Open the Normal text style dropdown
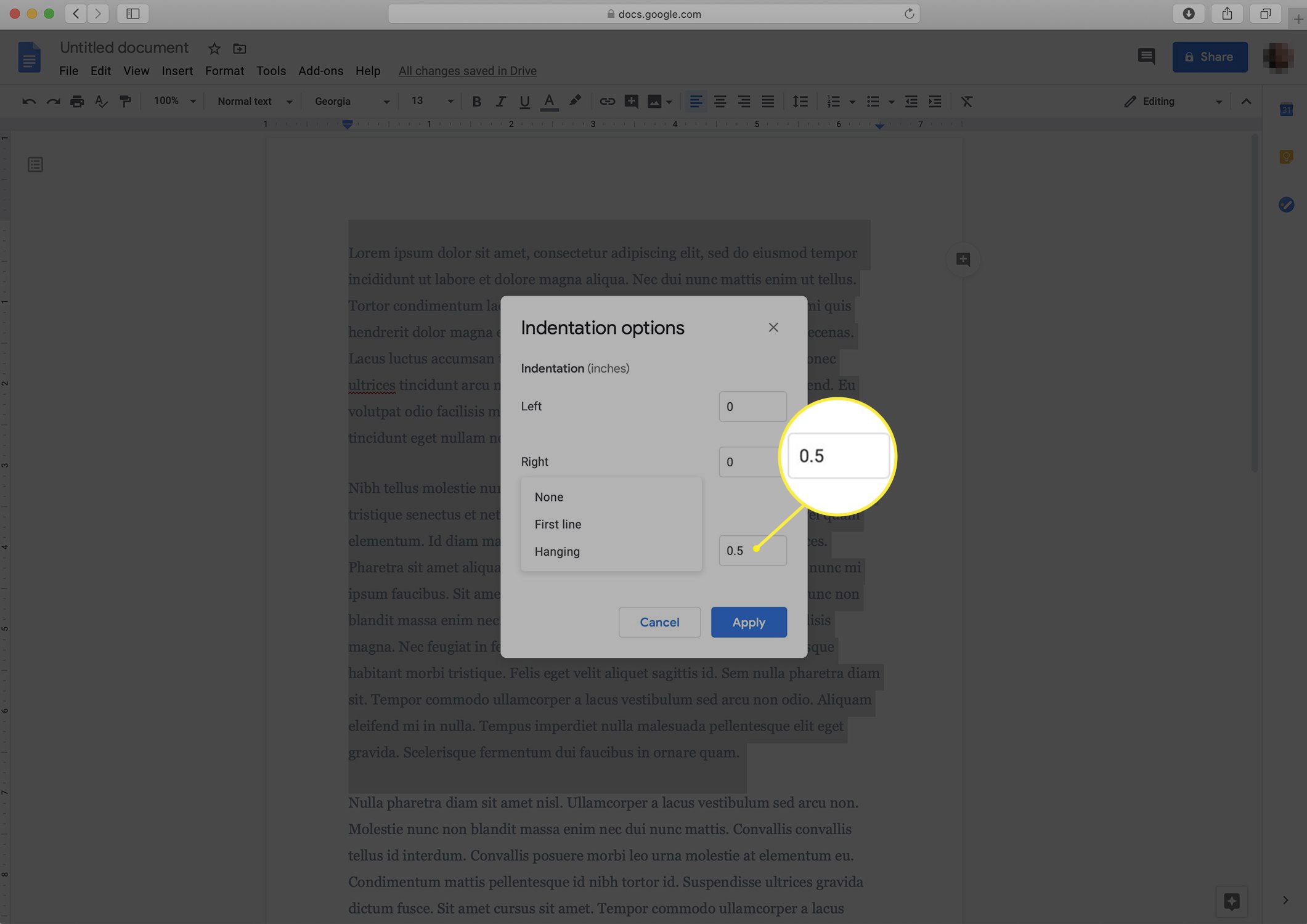1307x924 pixels. click(254, 102)
